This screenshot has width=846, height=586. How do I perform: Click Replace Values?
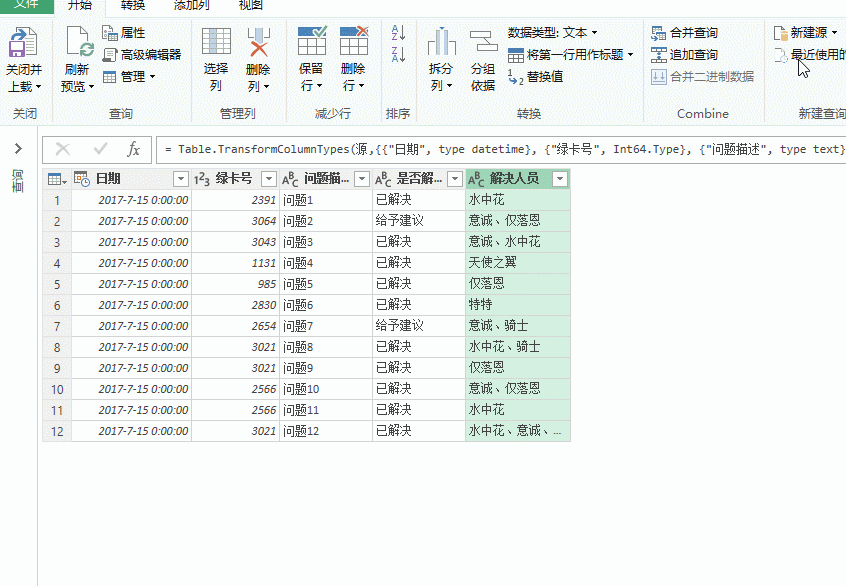tap(536, 77)
